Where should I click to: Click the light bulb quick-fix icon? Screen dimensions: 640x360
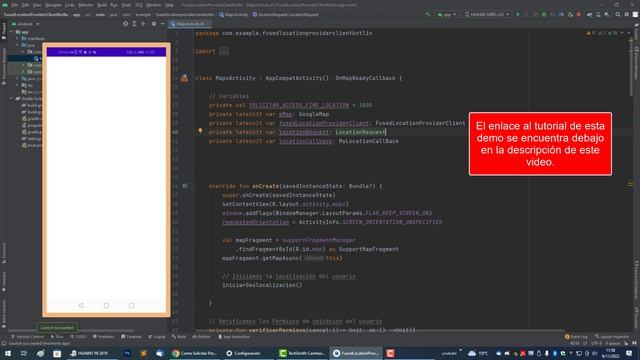tap(200, 131)
